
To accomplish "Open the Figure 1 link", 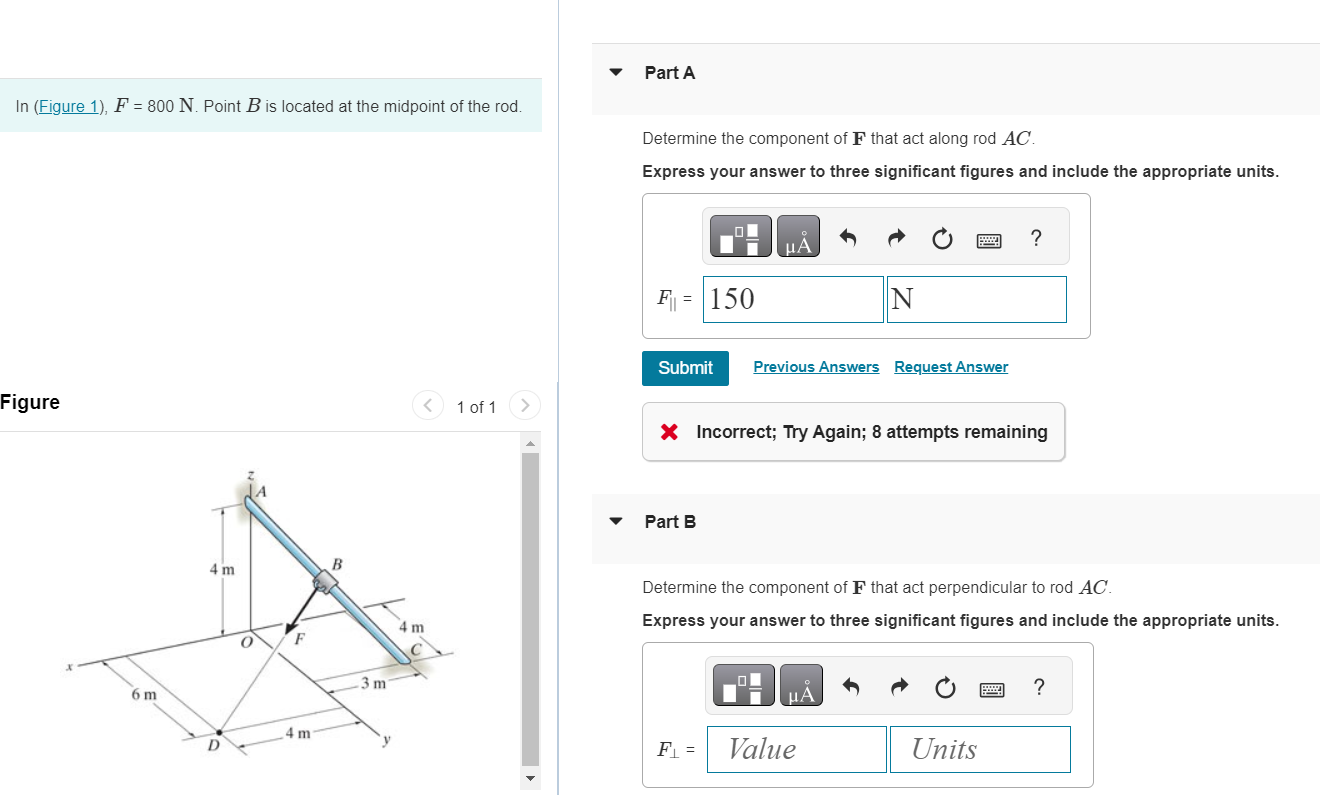I will click(x=68, y=106).
